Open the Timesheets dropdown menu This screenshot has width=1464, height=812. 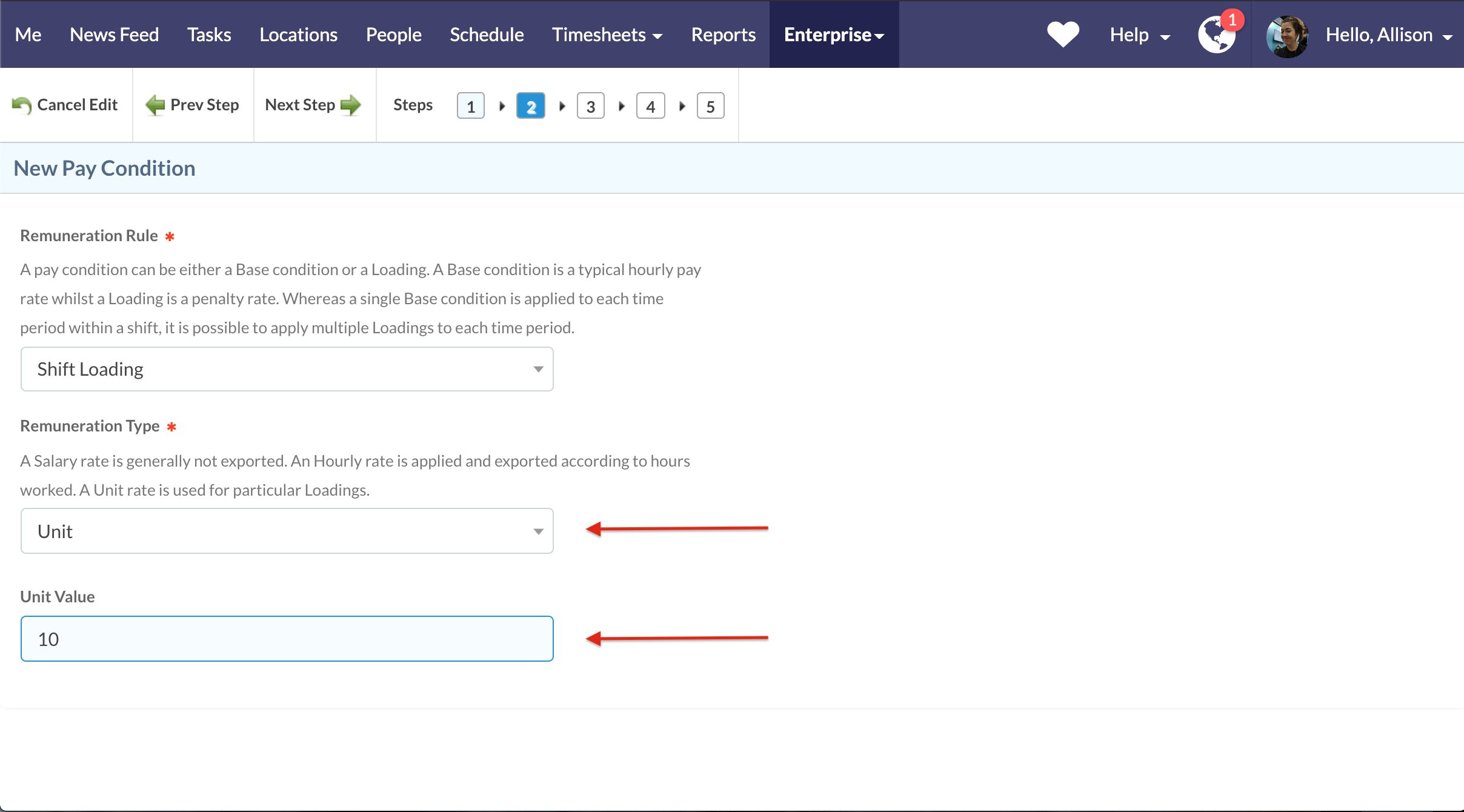click(x=607, y=35)
